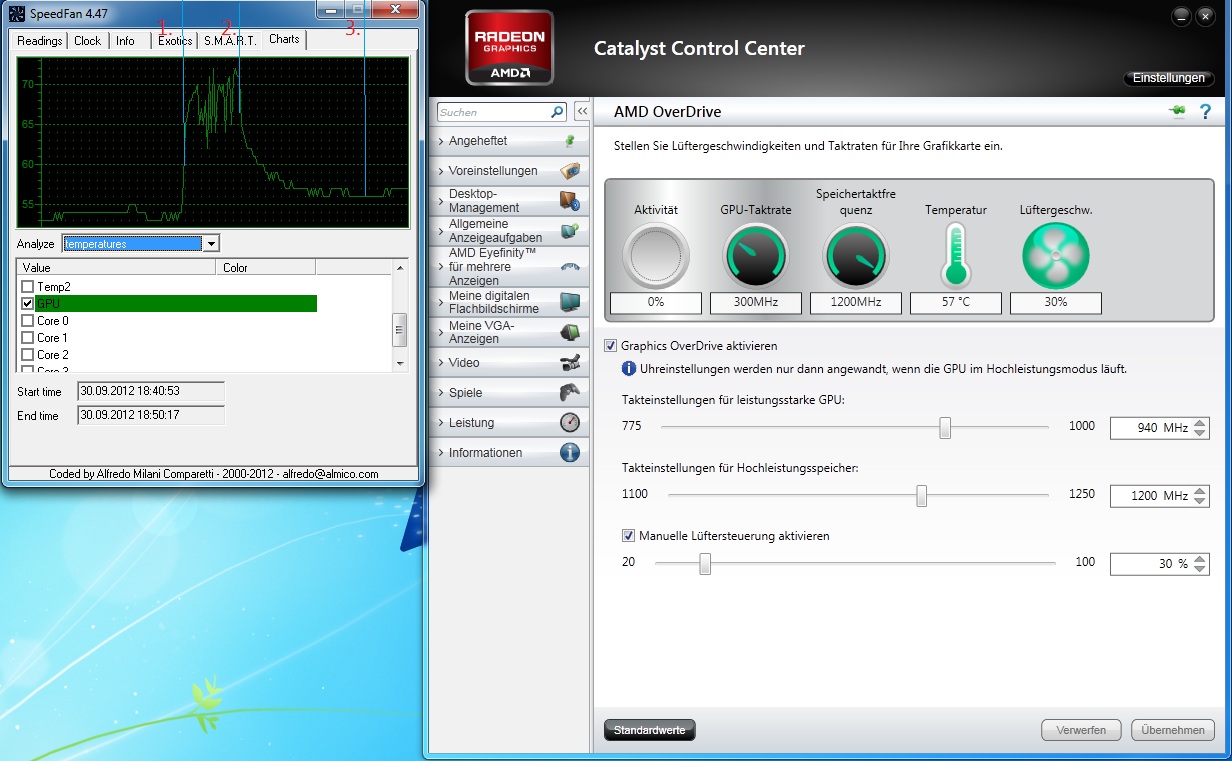Screen dimensions: 1232x761
Task: Increase fan speed with the 30 % up arrow
Action: point(1201,559)
